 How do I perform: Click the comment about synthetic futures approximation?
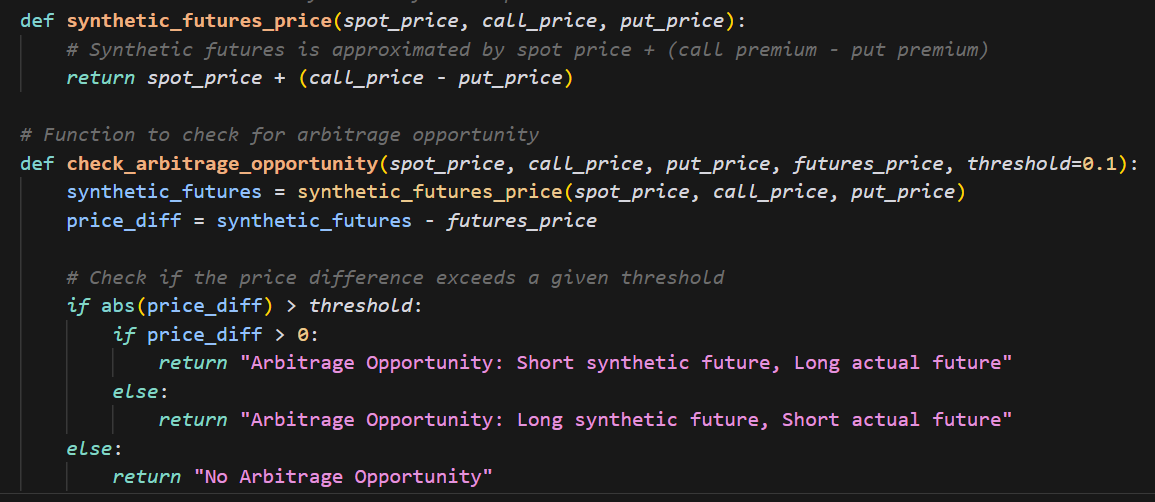tap(527, 49)
